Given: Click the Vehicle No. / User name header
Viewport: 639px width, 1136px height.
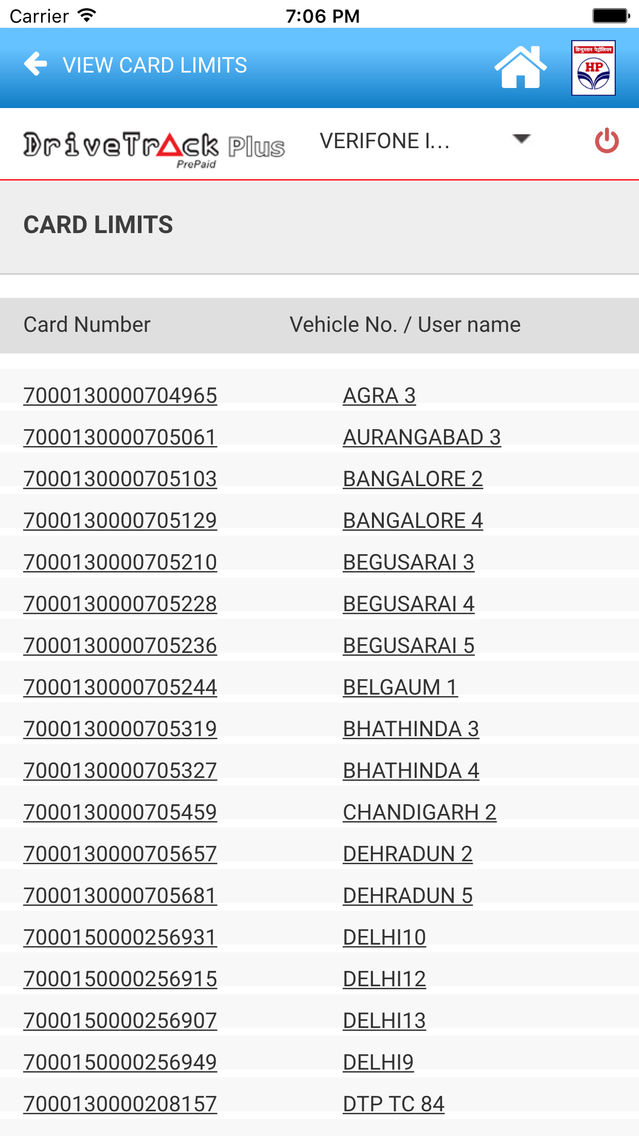Looking at the screenshot, I should pos(404,324).
